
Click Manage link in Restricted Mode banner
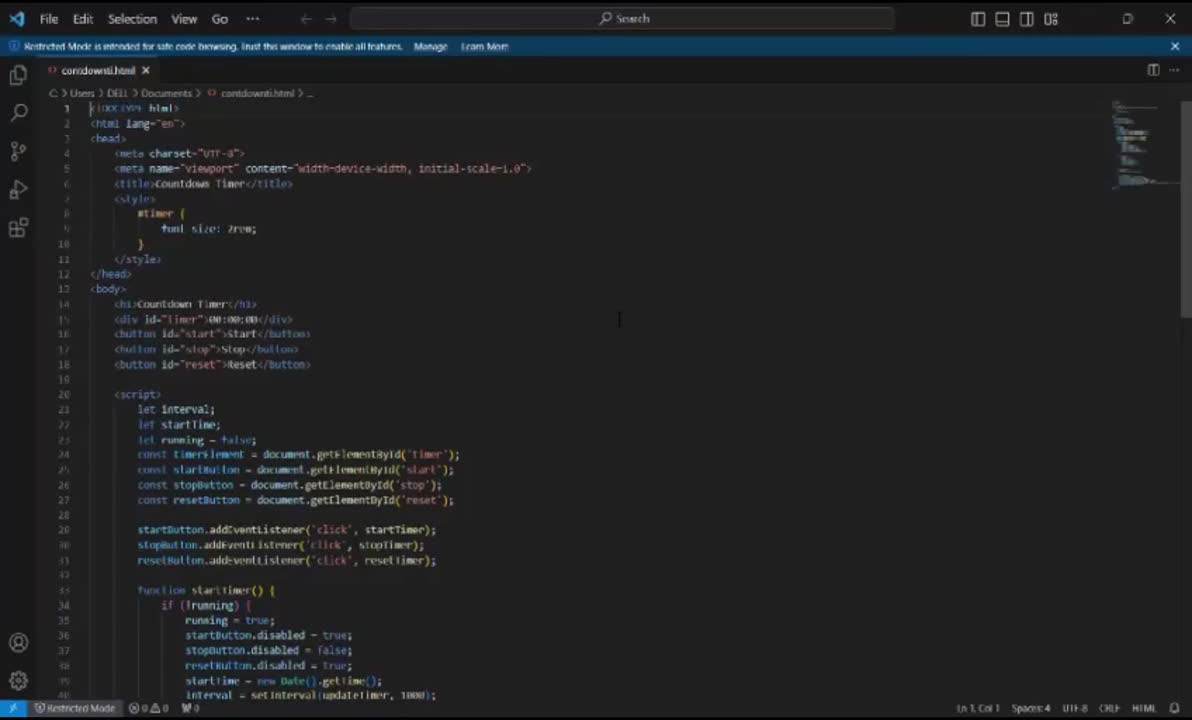[430, 47]
